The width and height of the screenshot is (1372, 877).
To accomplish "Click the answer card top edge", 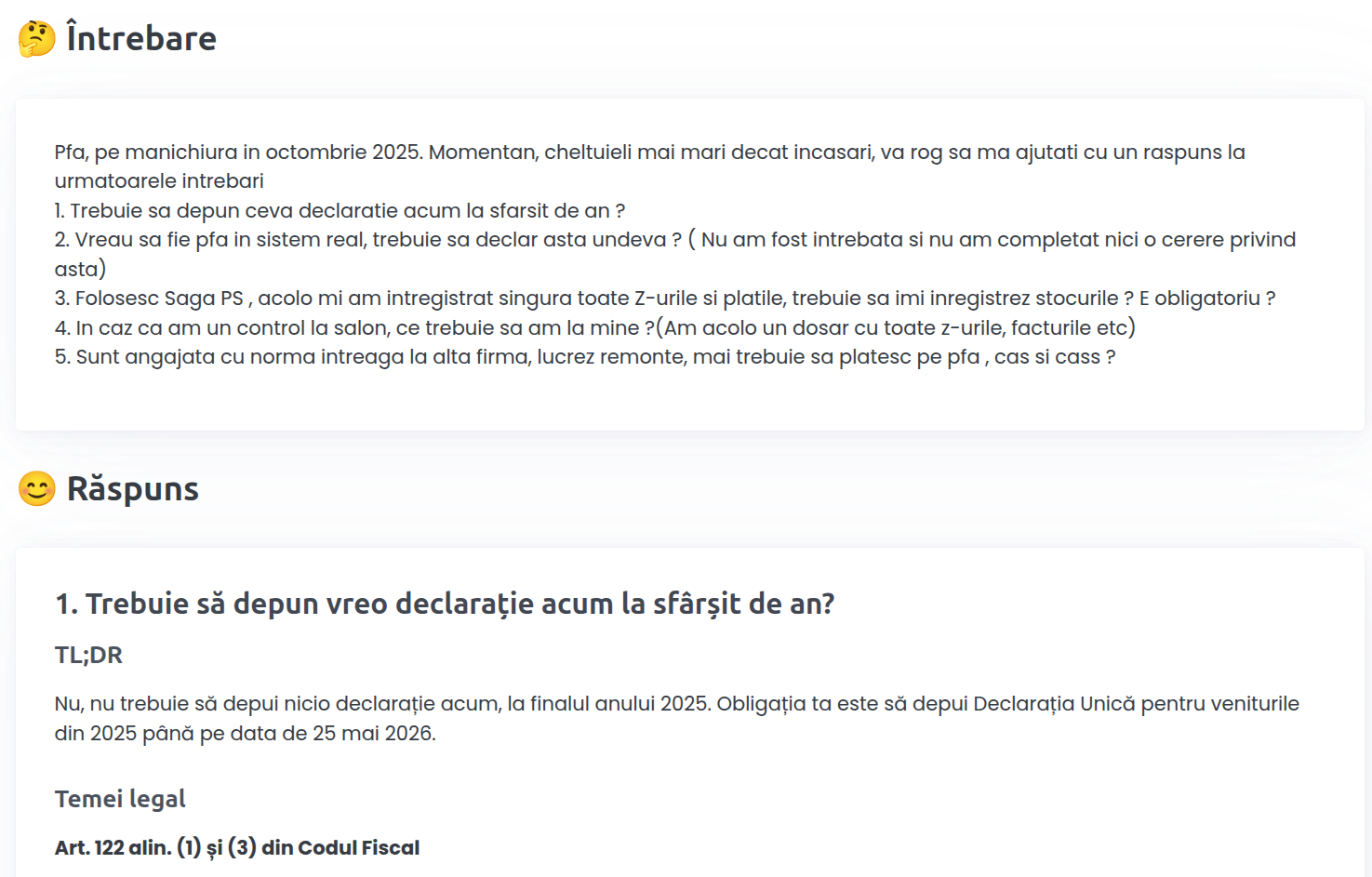I will [x=686, y=551].
